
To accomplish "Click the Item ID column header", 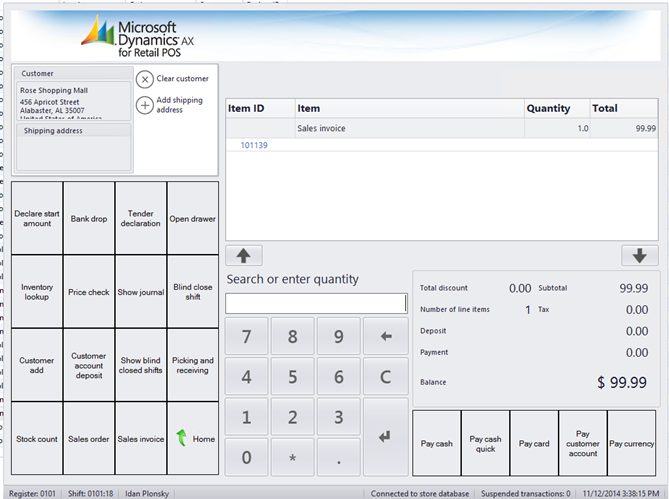I will [246, 108].
